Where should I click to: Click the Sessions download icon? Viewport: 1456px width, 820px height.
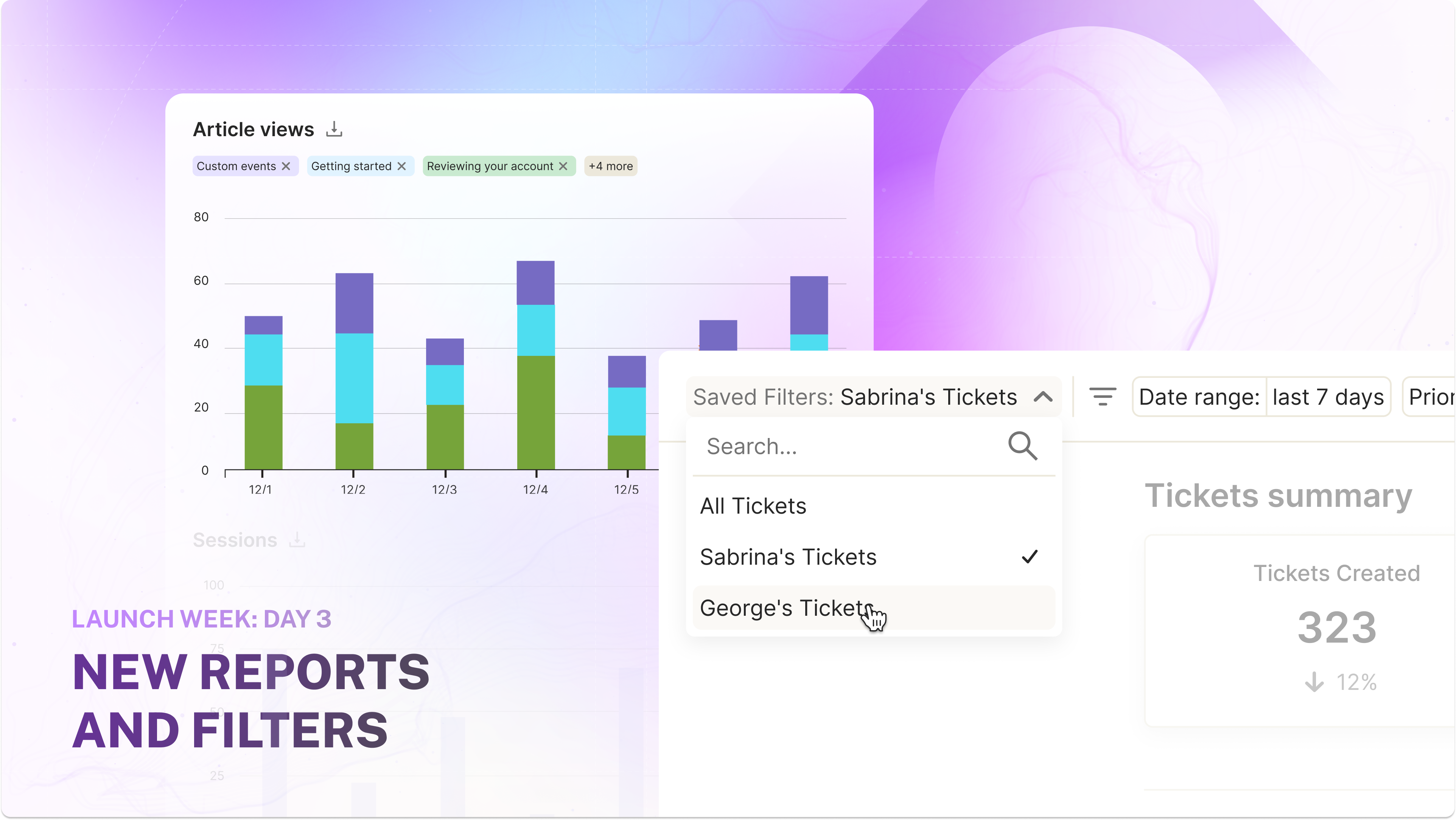click(x=297, y=540)
